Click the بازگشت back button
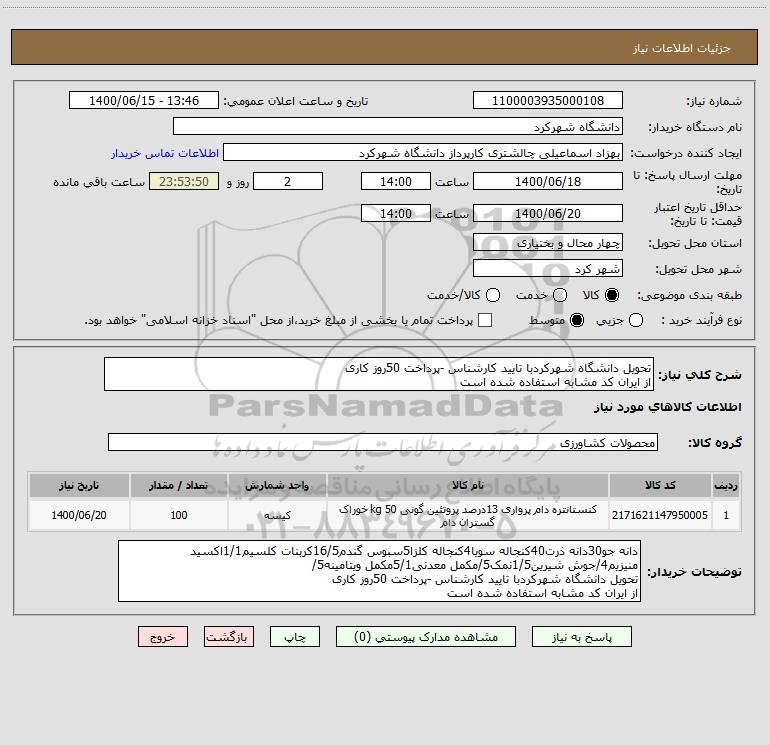The height and width of the screenshot is (745, 770). 229,637
